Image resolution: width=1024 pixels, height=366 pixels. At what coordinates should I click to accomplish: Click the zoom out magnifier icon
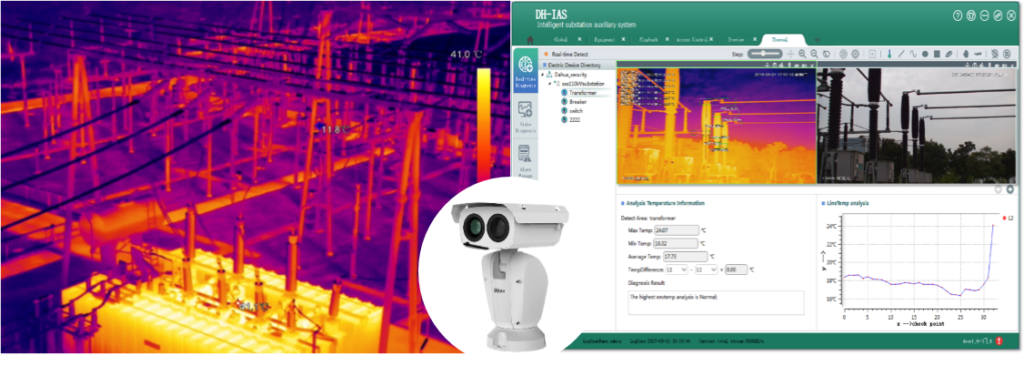click(814, 54)
